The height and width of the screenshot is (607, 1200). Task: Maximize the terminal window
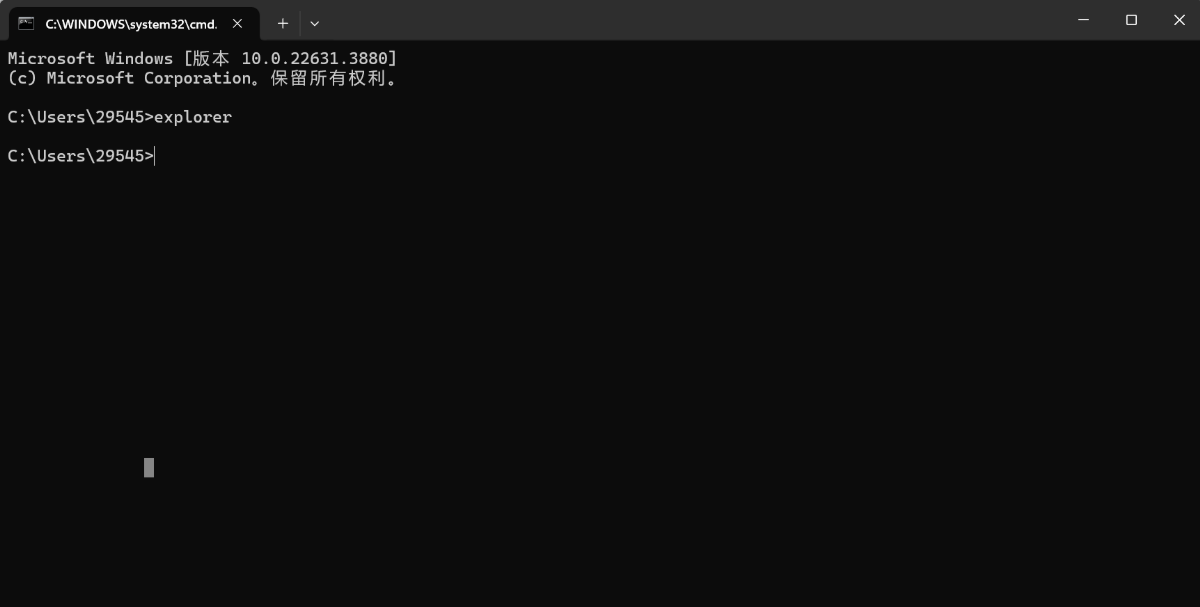coord(1131,20)
